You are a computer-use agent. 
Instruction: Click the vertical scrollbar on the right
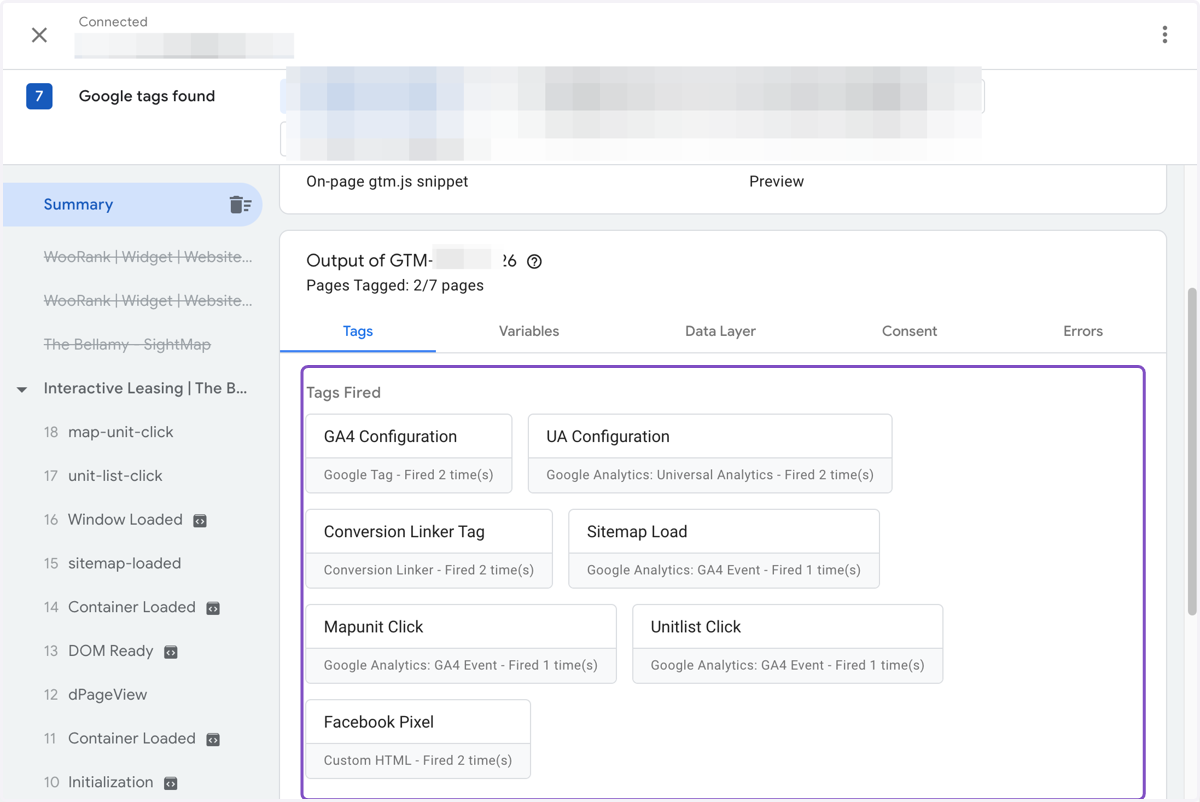coord(1191,450)
